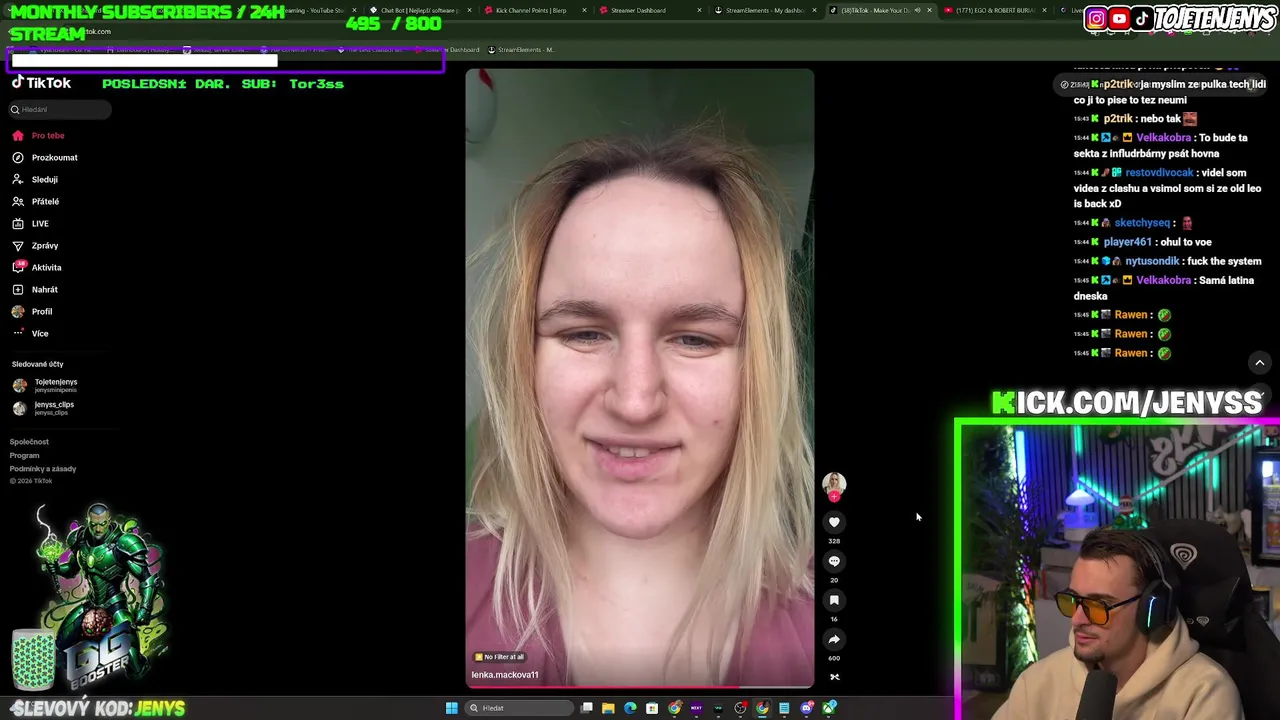Click chat username restovdivocak
The height and width of the screenshot is (720, 1280).
[1159, 172]
